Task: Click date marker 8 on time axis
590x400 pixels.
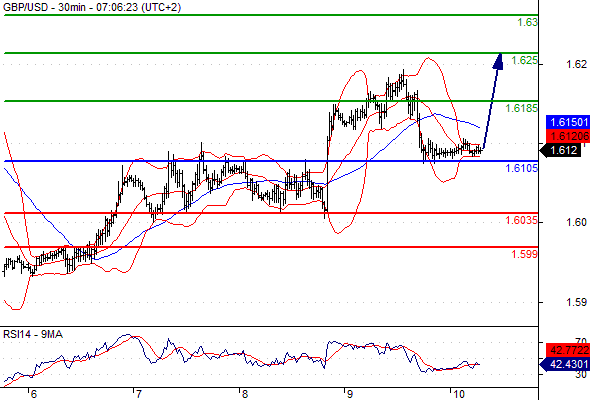Action: (x=244, y=394)
